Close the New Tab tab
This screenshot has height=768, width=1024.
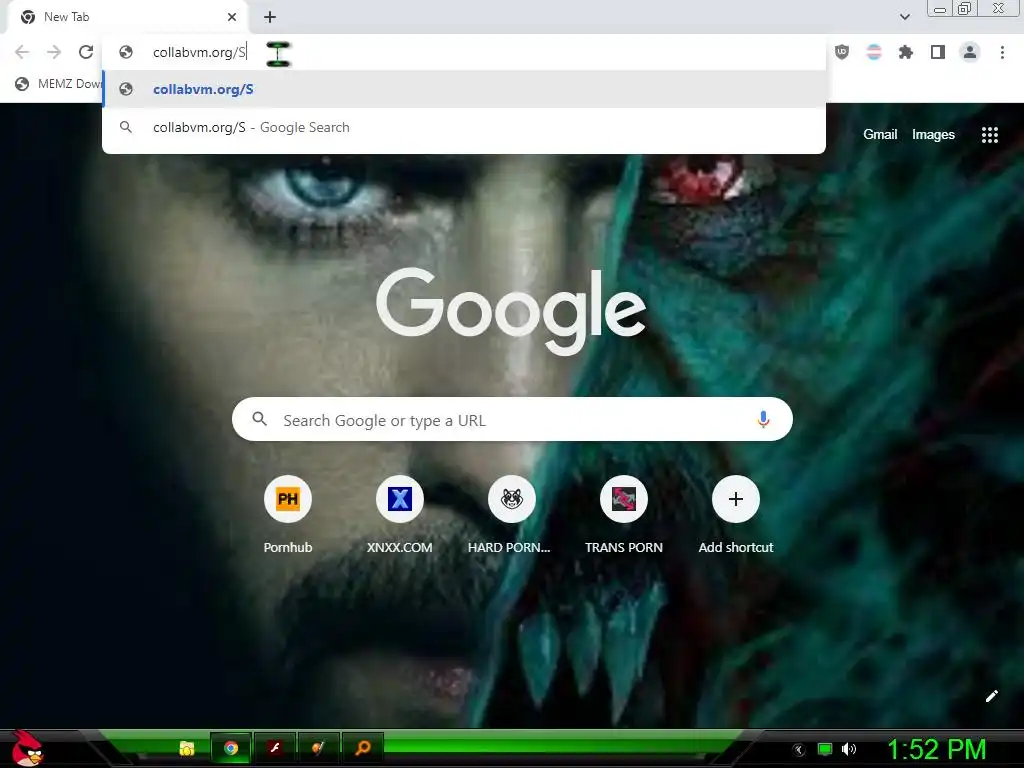click(232, 17)
